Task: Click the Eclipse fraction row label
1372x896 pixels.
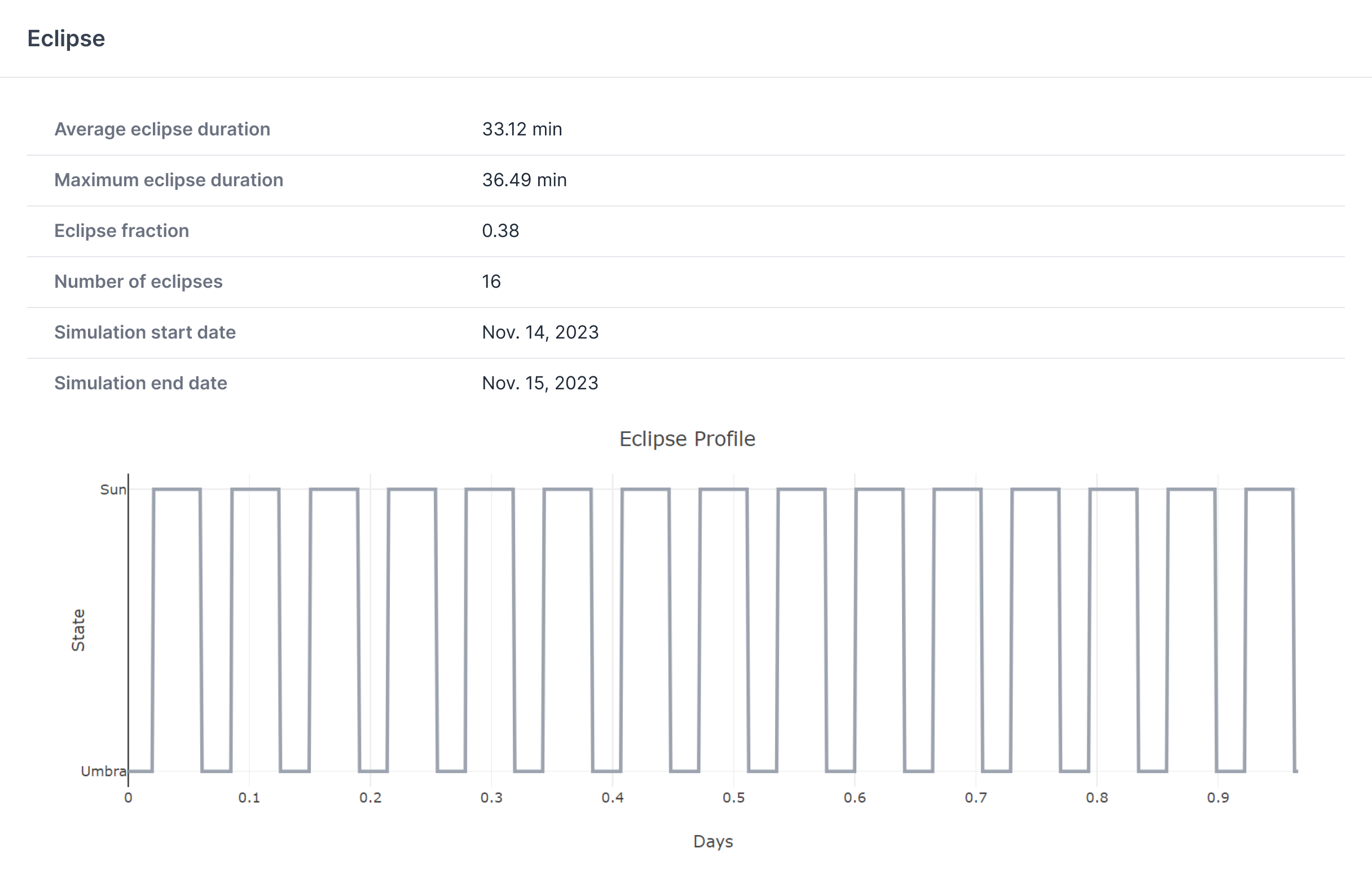Action: click(x=121, y=231)
